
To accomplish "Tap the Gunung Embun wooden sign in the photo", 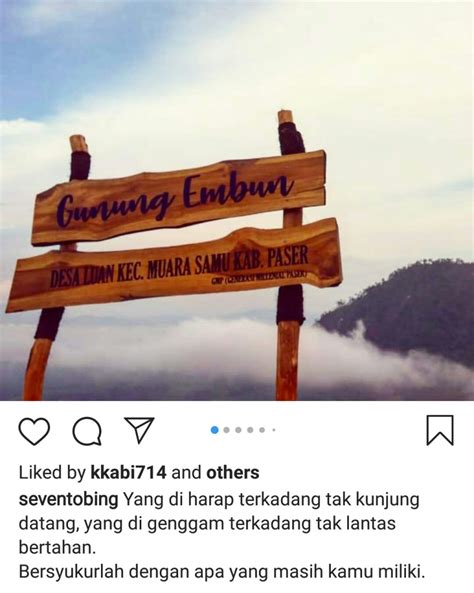I will pos(179,198).
